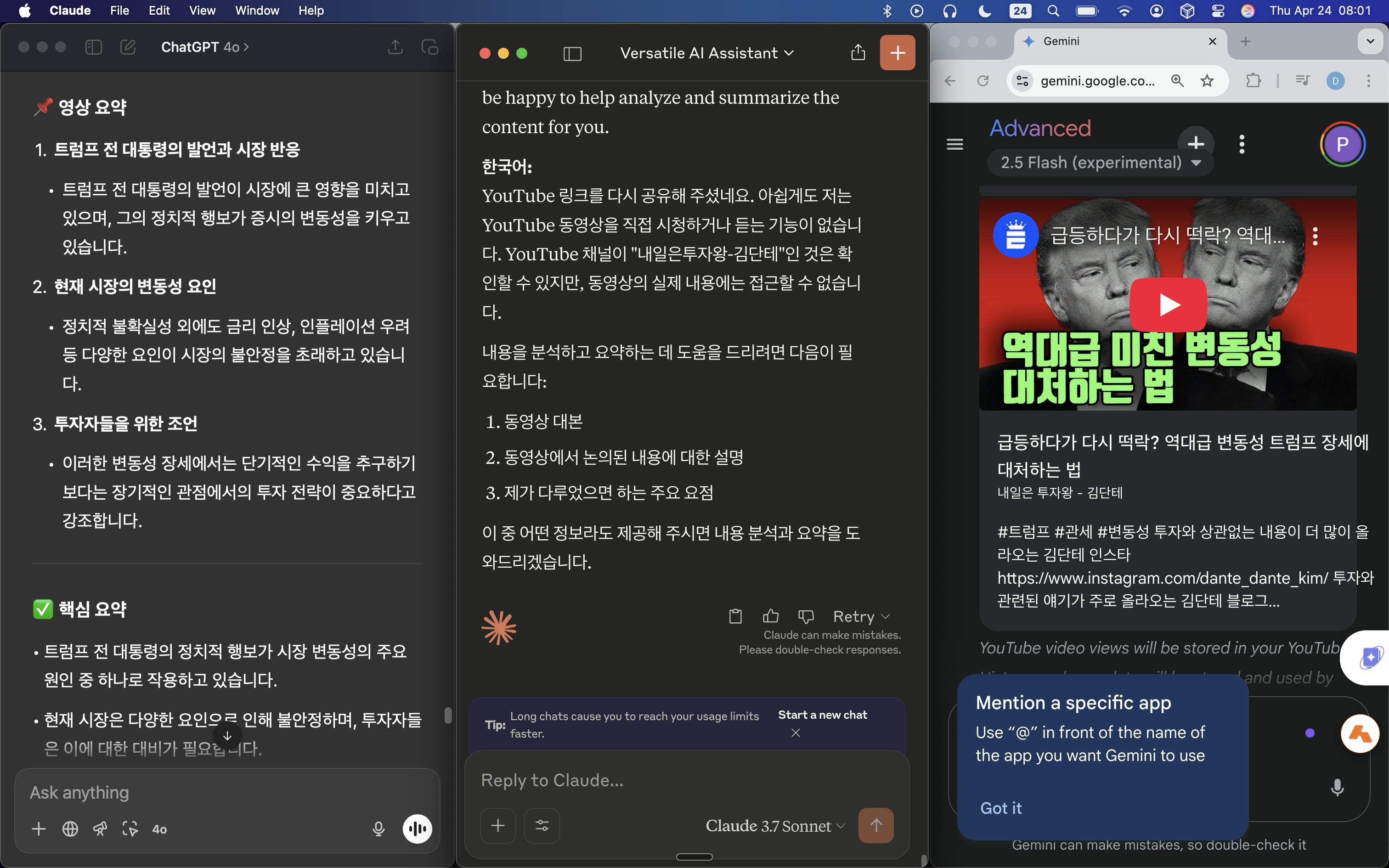This screenshot has width=1389, height=868.
Task: Click Claude share chat icon
Action: (858, 53)
